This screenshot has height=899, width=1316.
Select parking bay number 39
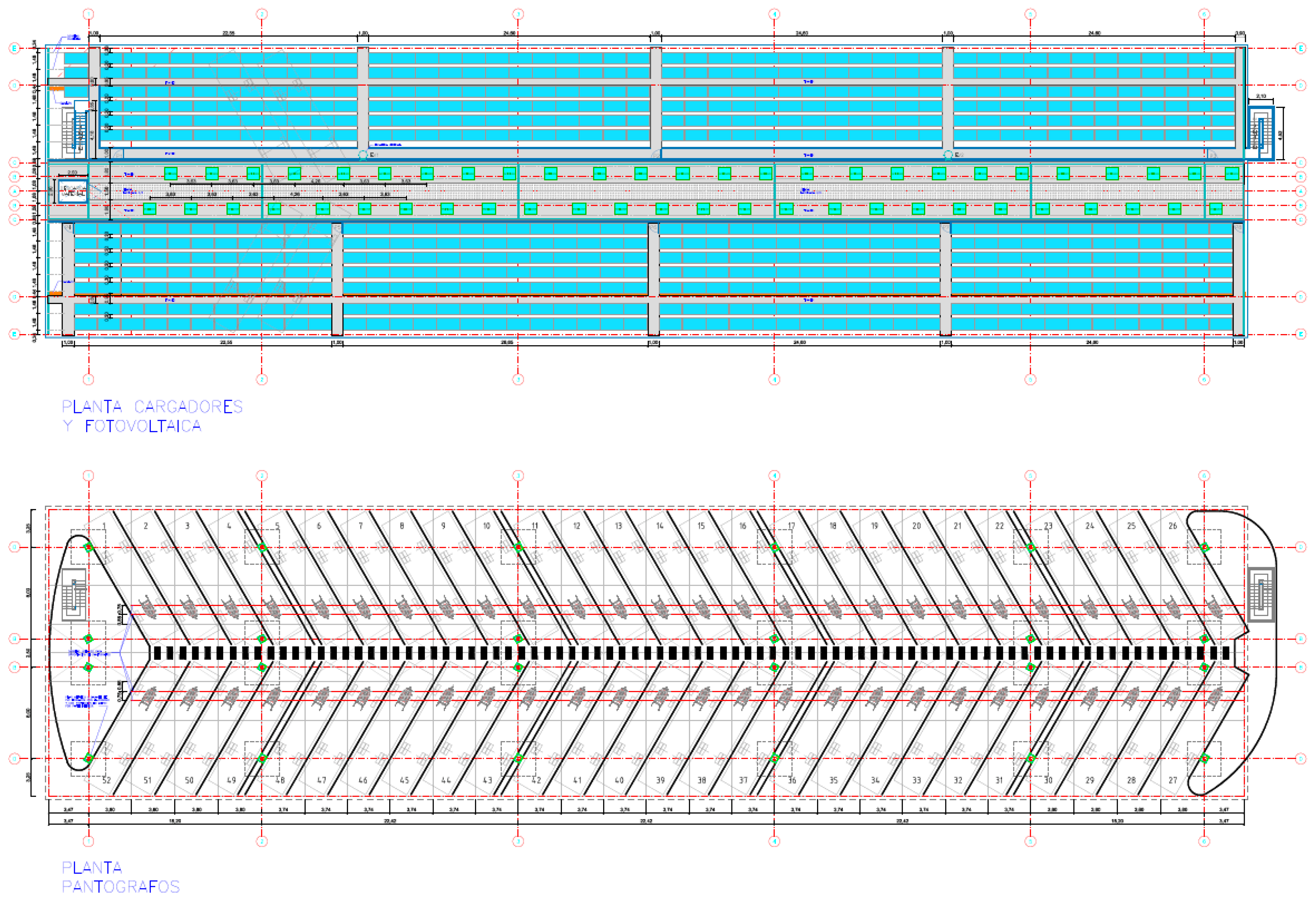pyautogui.click(x=660, y=780)
